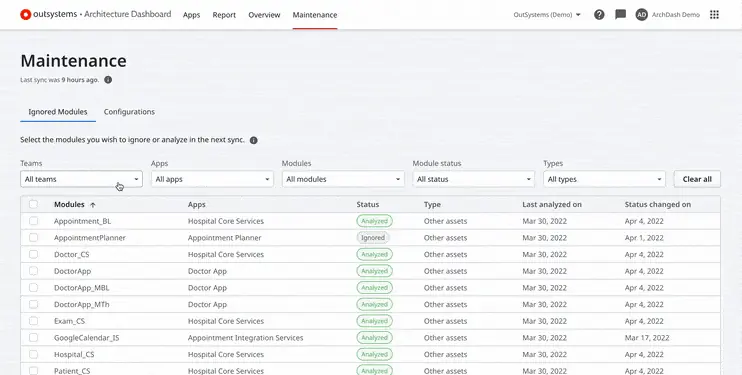
Task: Check the DoctorApp row checkbox
Action: pyautogui.click(x=33, y=271)
